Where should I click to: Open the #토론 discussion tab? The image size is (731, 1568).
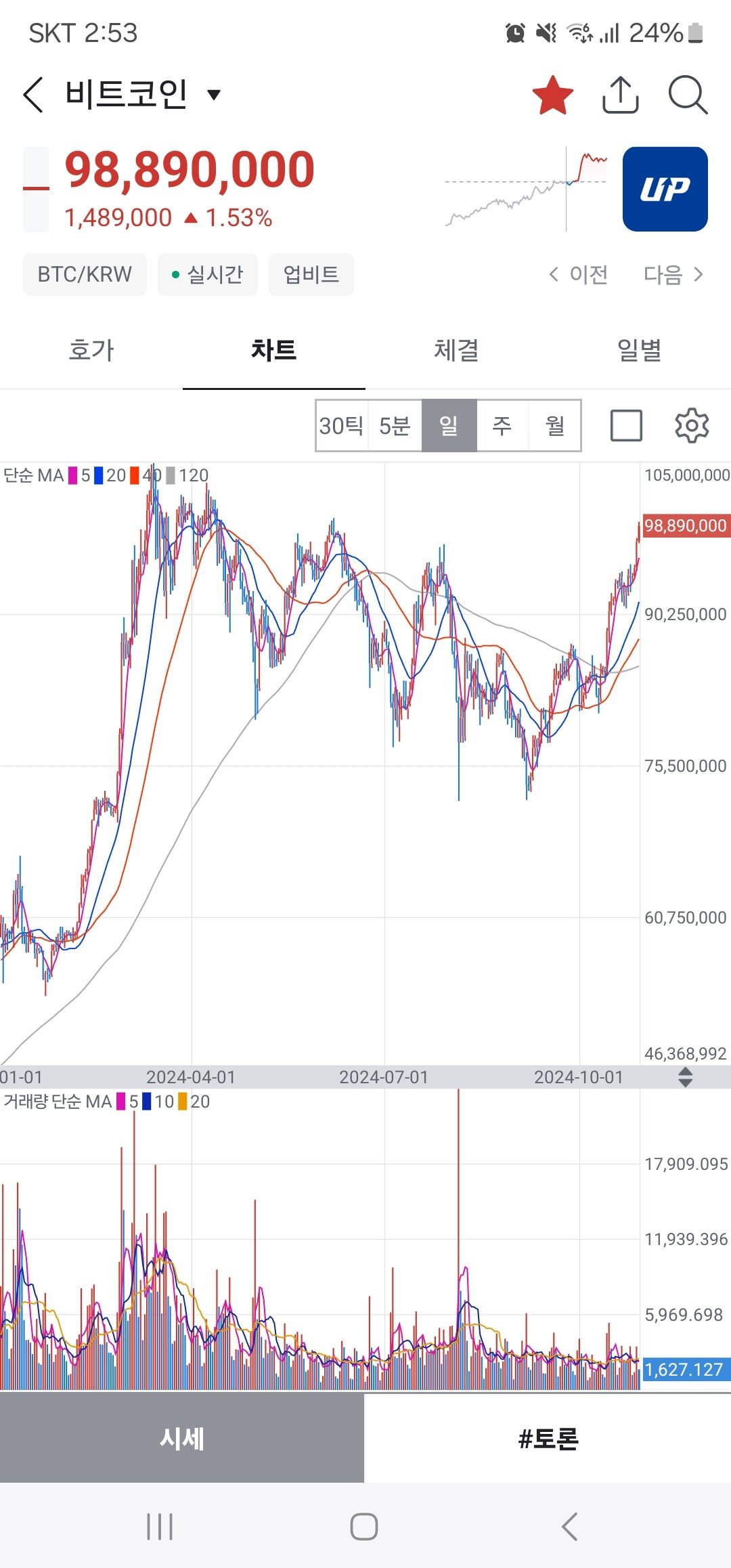(548, 1439)
